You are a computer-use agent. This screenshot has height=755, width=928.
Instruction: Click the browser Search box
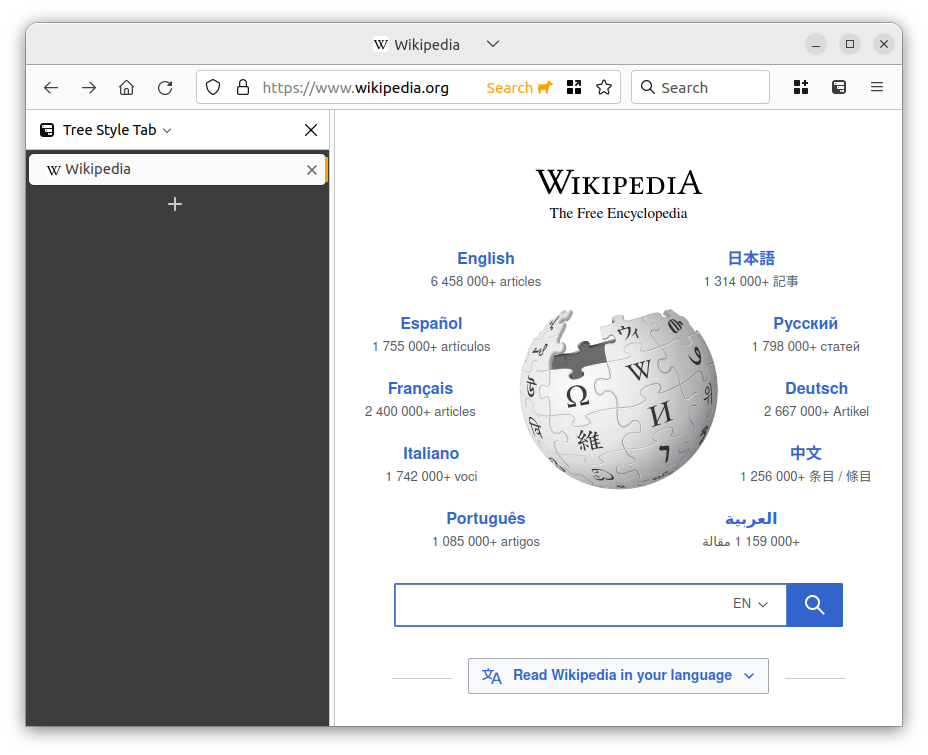[700, 88]
